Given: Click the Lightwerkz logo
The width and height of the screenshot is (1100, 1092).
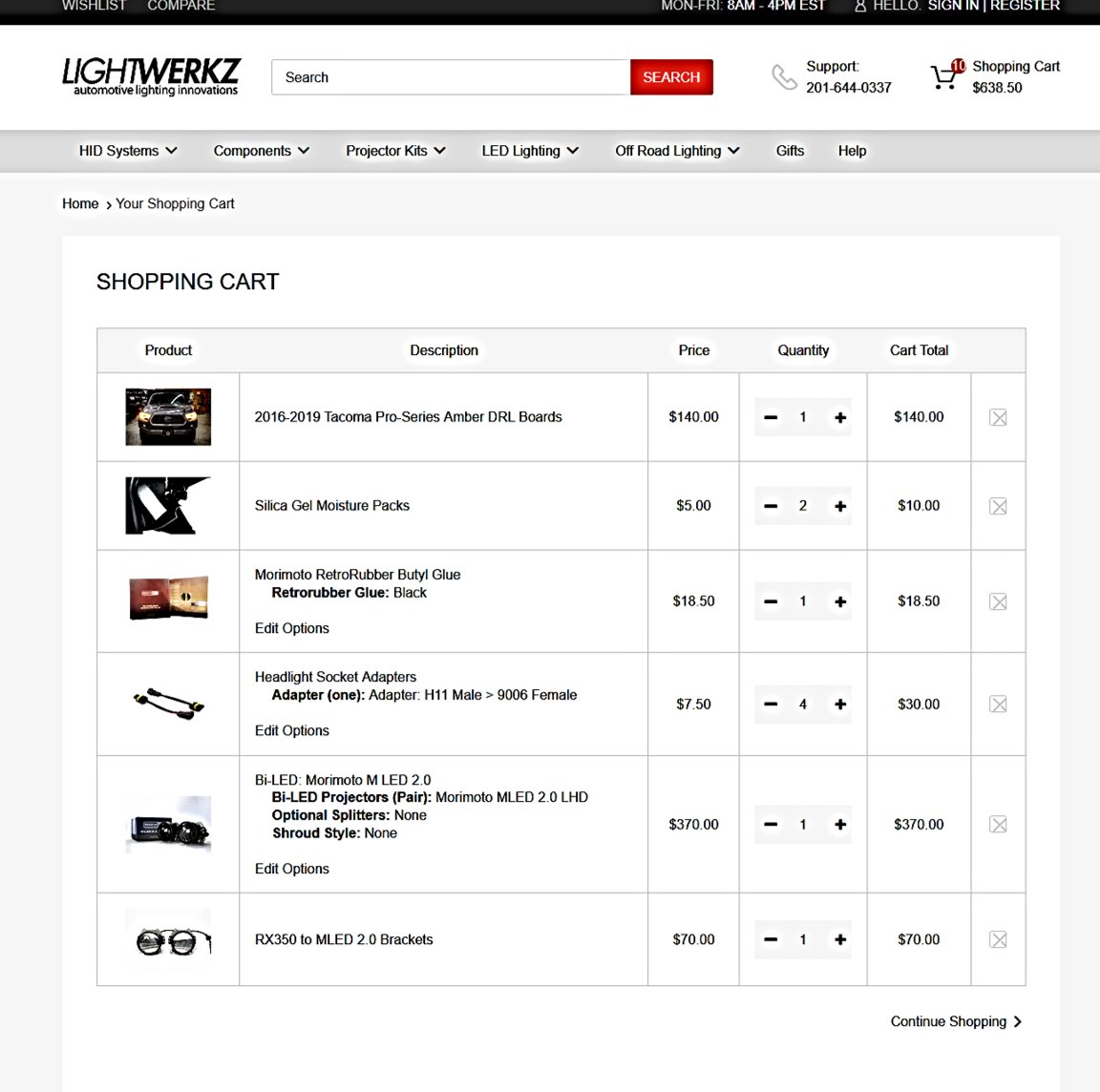Looking at the screenshot, I should pos(152,76).
